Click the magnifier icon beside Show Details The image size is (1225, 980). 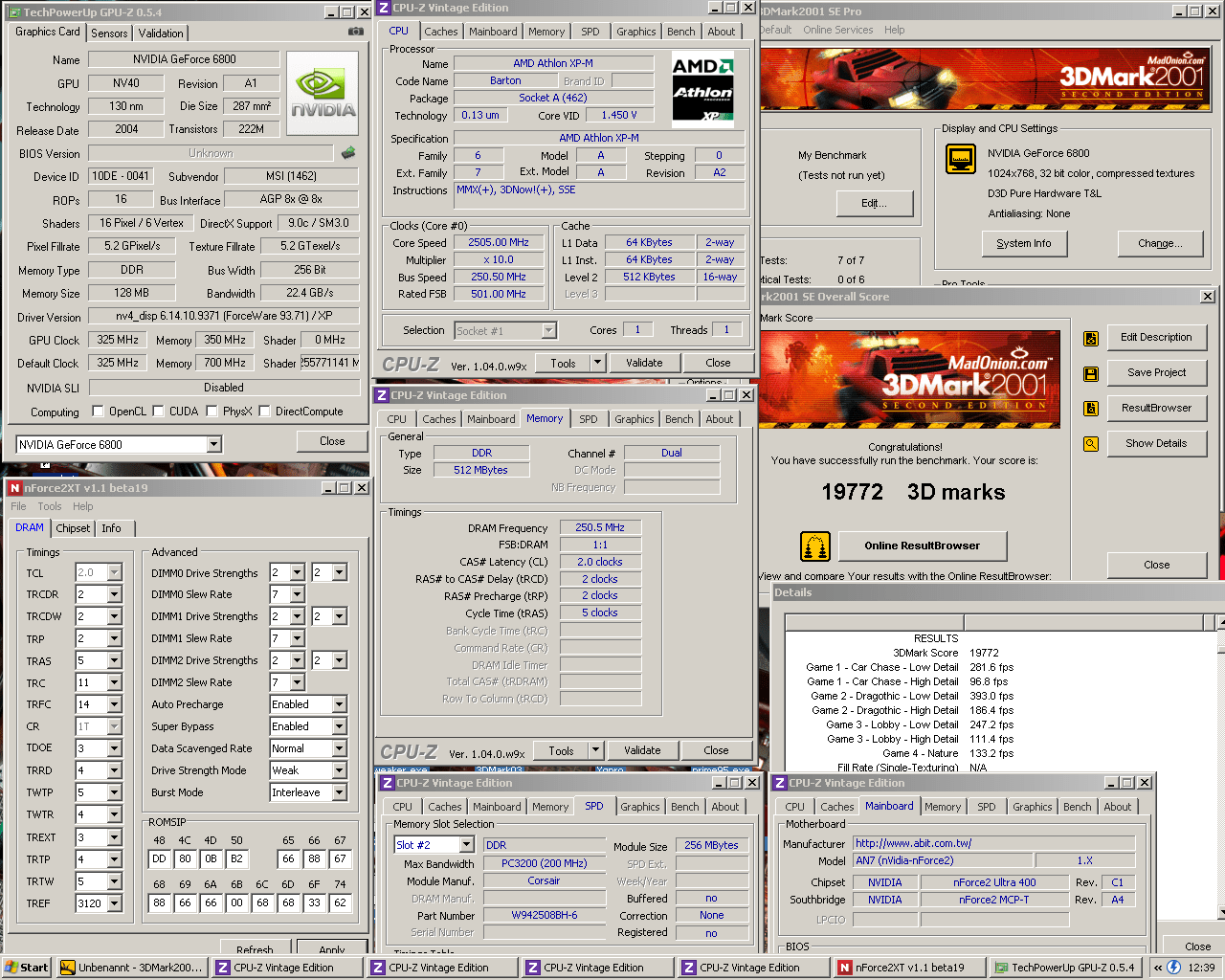pyautogui.click(x=1091, y=444)
